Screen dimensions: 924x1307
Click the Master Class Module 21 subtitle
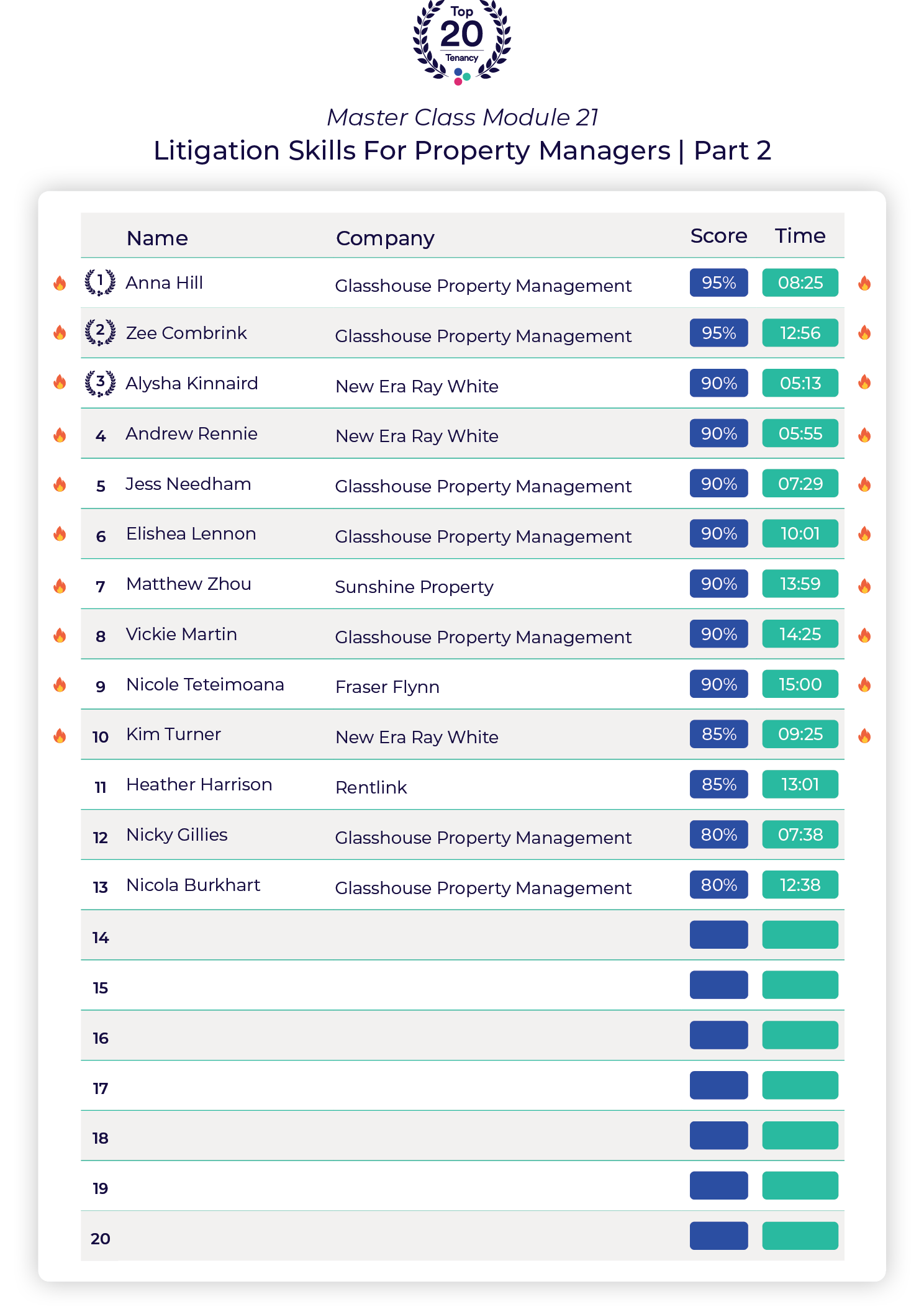click(x=463, y=117)
